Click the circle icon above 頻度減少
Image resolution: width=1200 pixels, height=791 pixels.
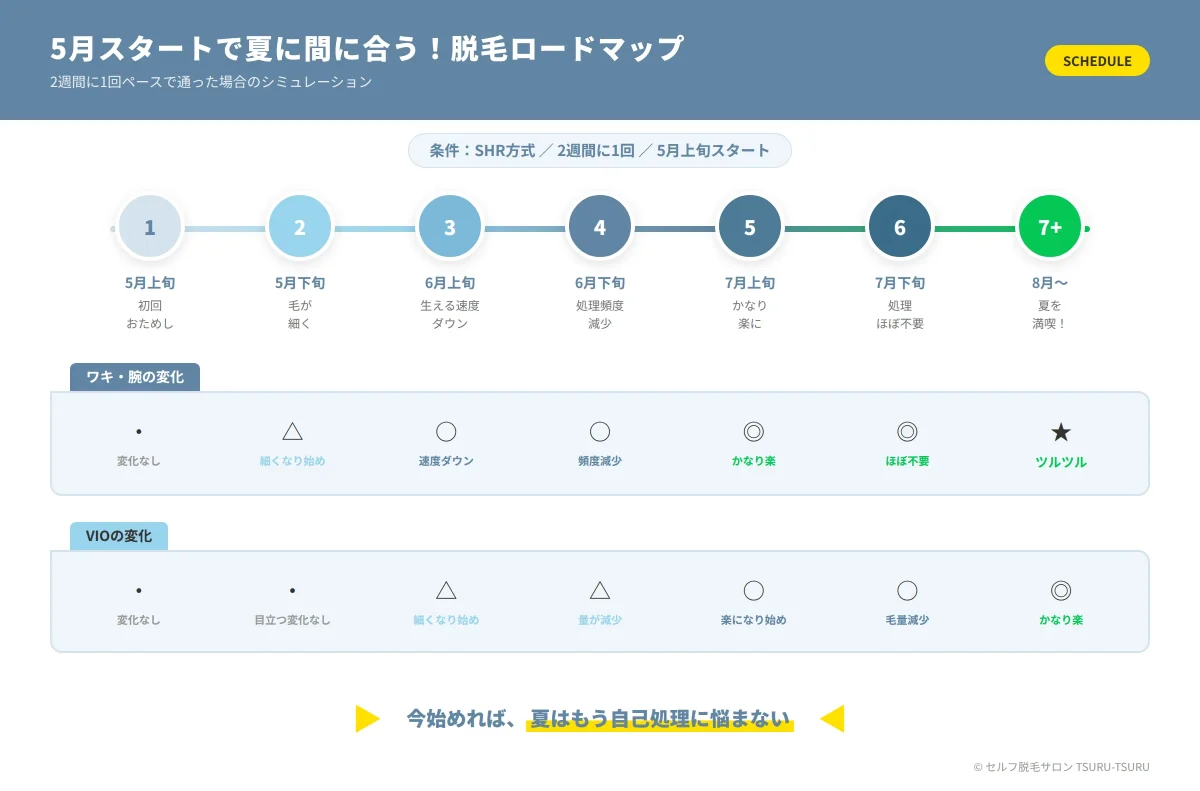(x=600, y=432)
